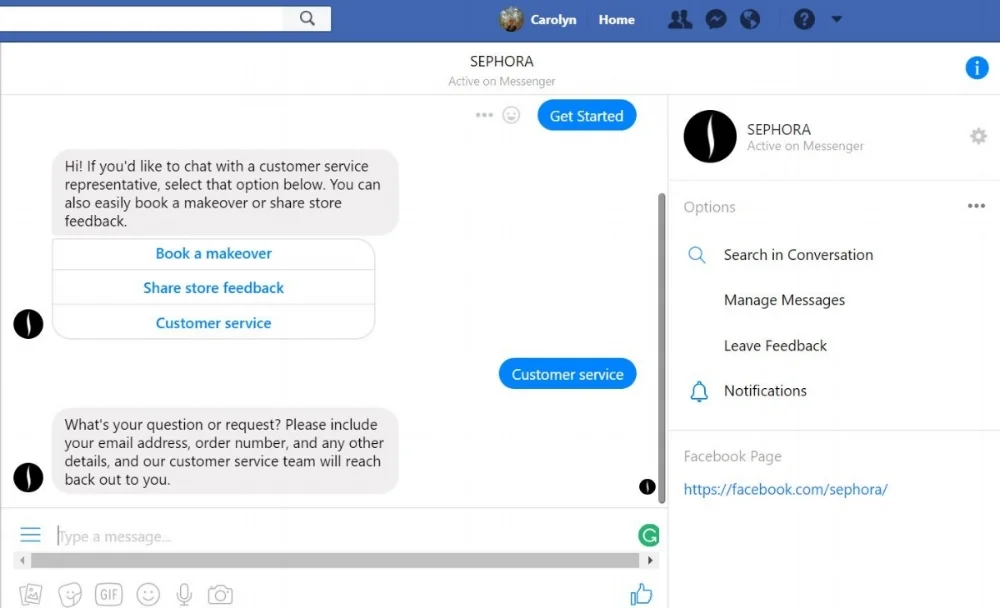Click the bell icon beside Notifications
This screenshot has width=1000, height=608.
tap(699, 391)
